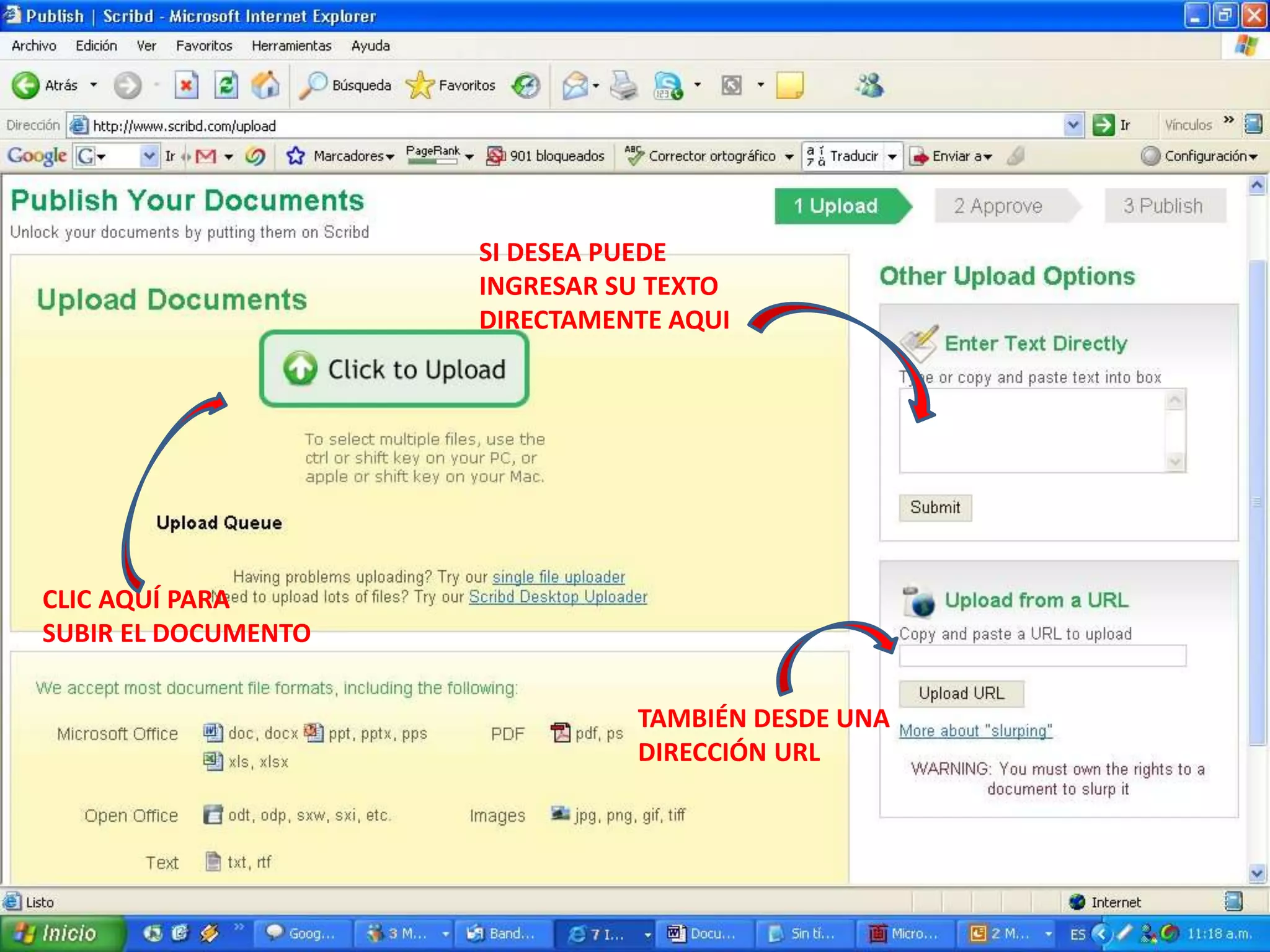
Task: Click 901 bloqueados popup blocker
Action: (x=545, y=156)
